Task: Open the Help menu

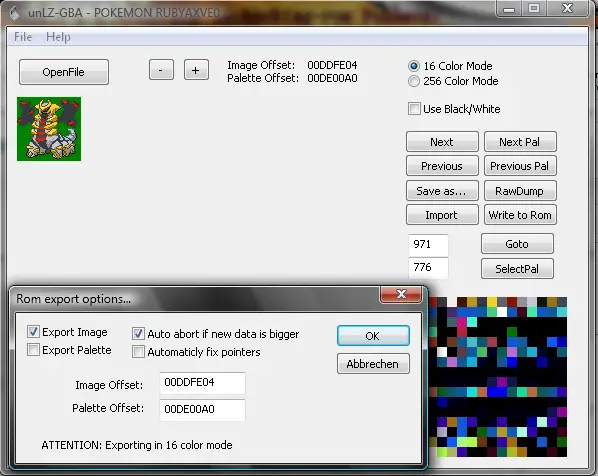Action: tap(58, 37)
